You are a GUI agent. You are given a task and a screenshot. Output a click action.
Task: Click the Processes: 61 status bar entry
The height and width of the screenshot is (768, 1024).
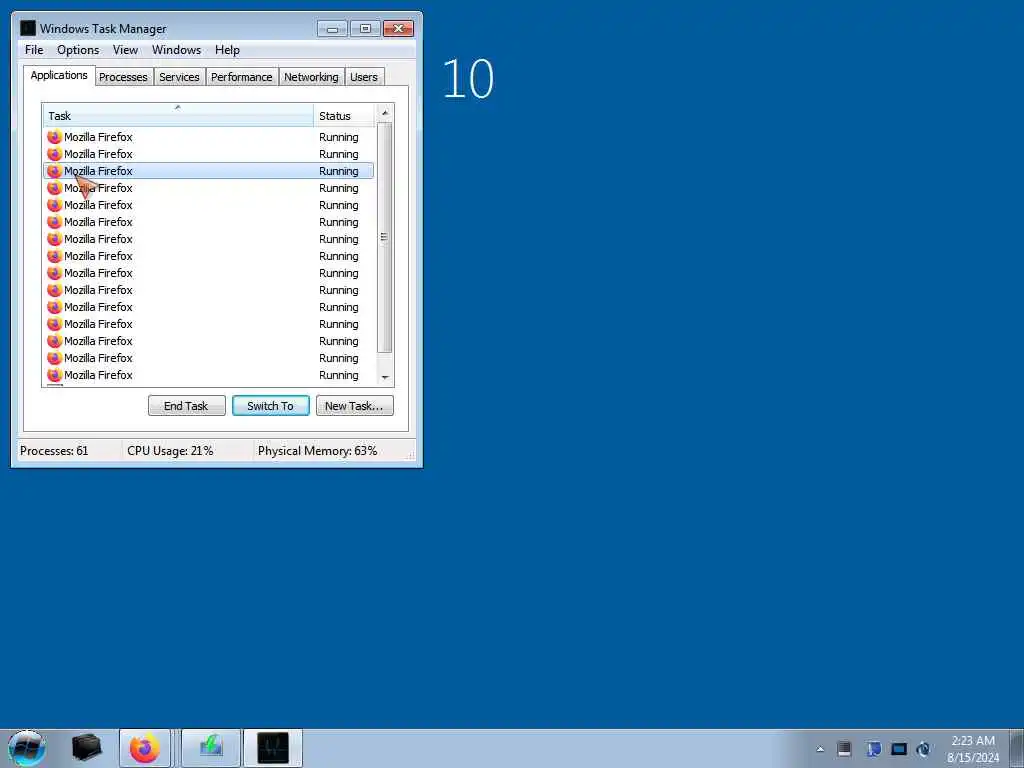click(54, 451)
